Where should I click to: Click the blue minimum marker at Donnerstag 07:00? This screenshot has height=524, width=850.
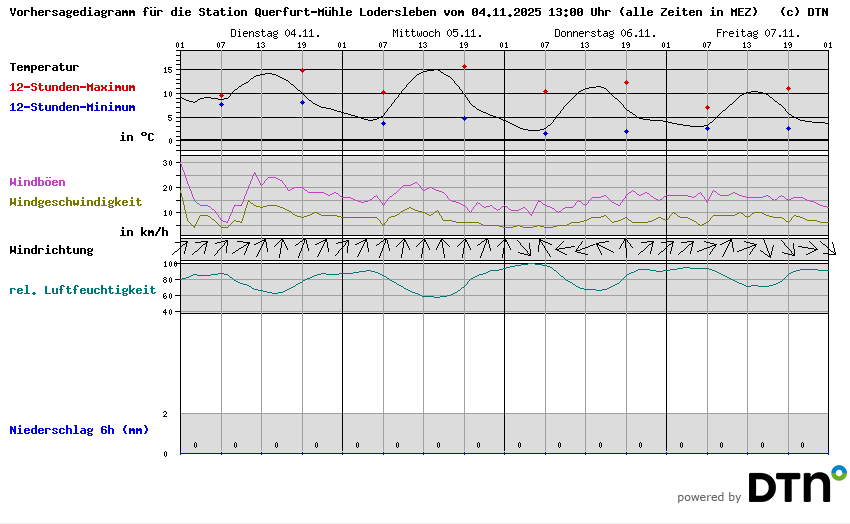pos(545,133)
